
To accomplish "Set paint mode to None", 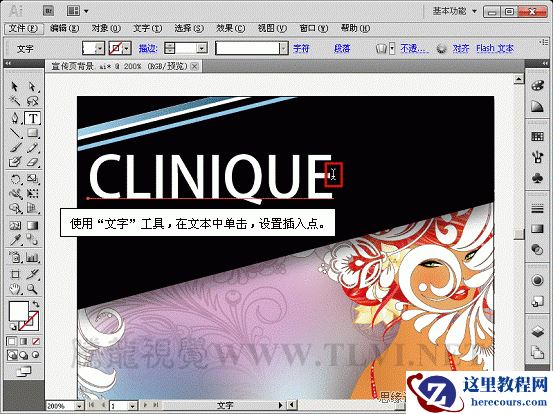I will pos(36,341).
